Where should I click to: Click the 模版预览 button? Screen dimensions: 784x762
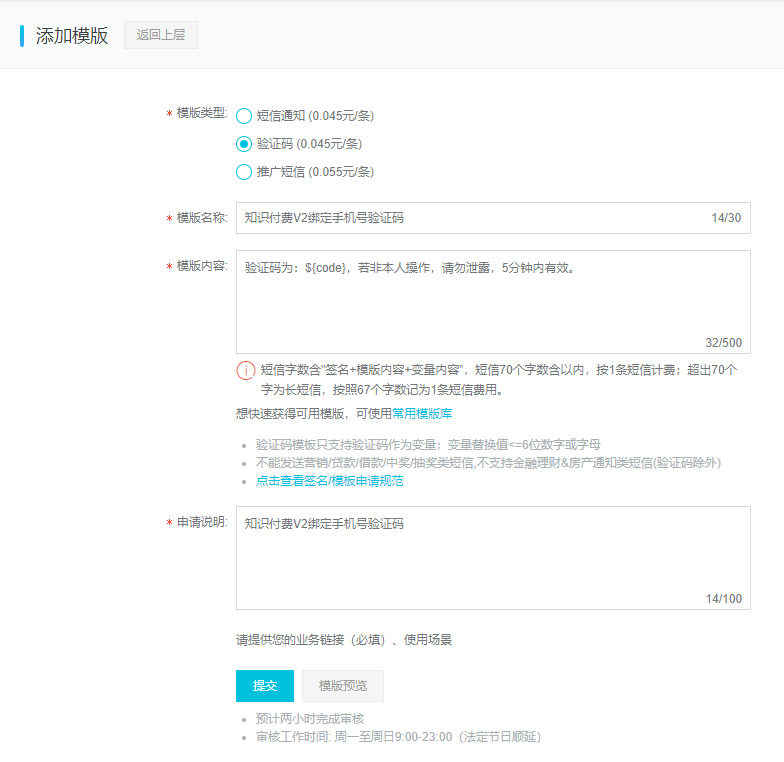coord(342,686)
